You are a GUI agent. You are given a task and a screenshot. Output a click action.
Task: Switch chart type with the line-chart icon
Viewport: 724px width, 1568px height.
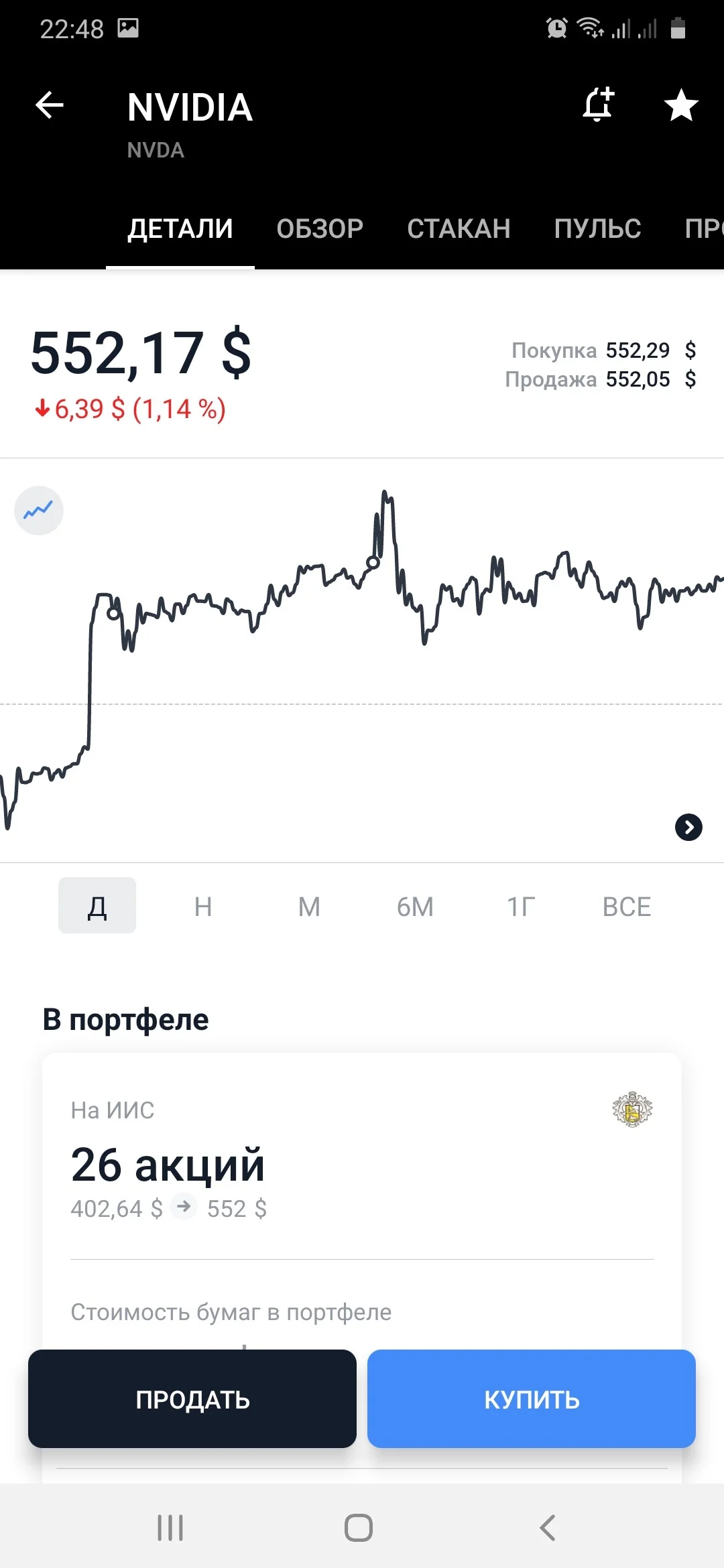coord(39,511)
